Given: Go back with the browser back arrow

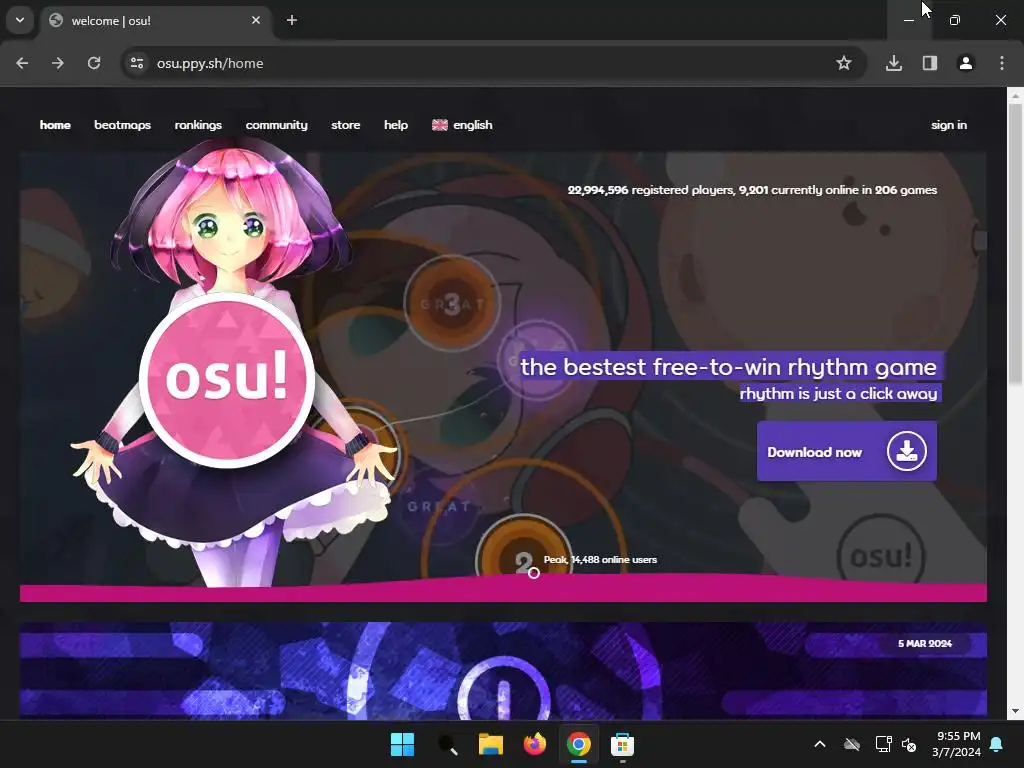Looking at the screenshot, I should (22, 63).
